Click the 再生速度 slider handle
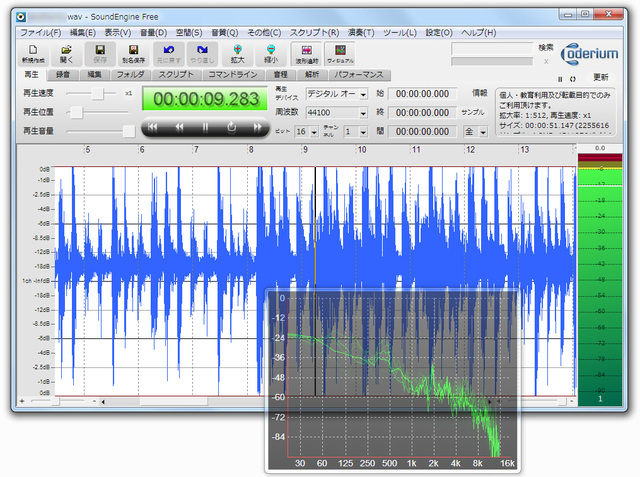 [x=98, y=93]
